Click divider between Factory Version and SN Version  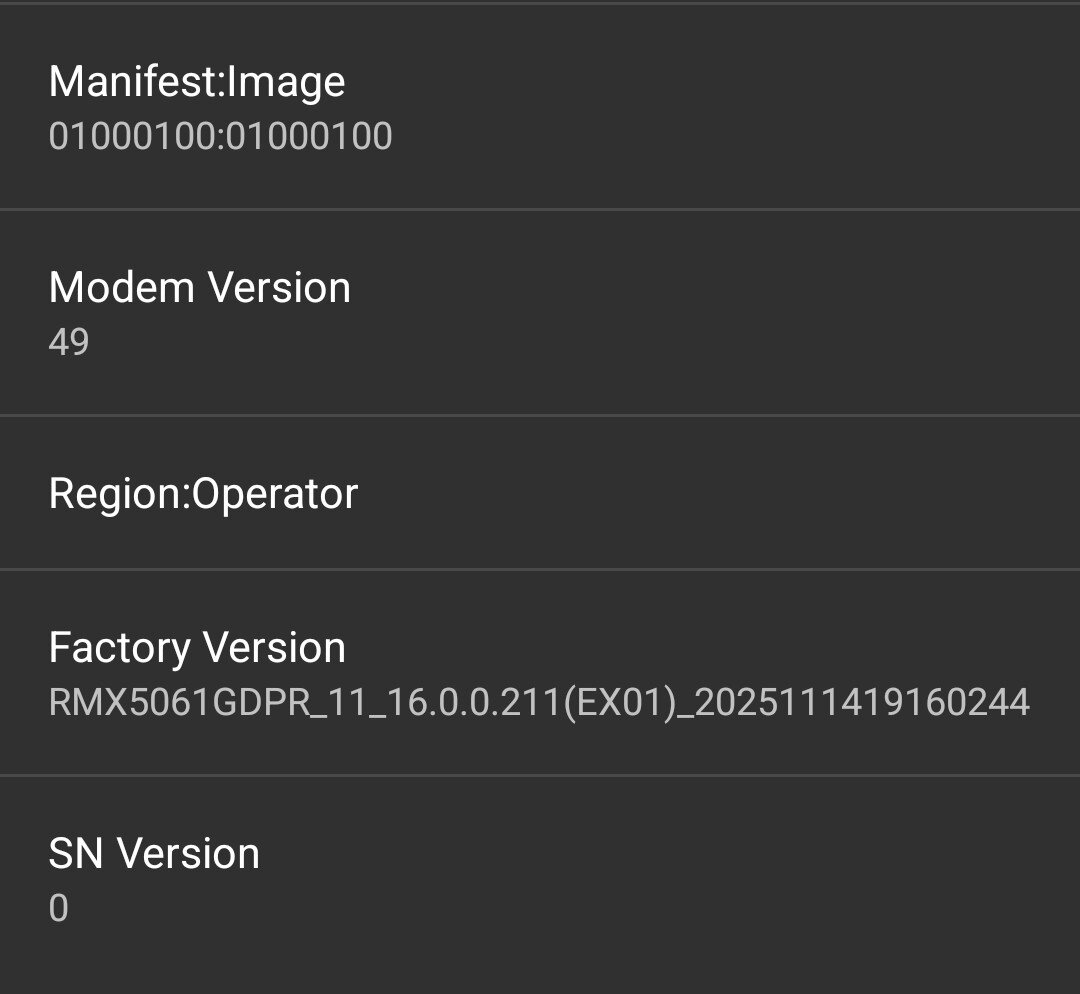540,775
